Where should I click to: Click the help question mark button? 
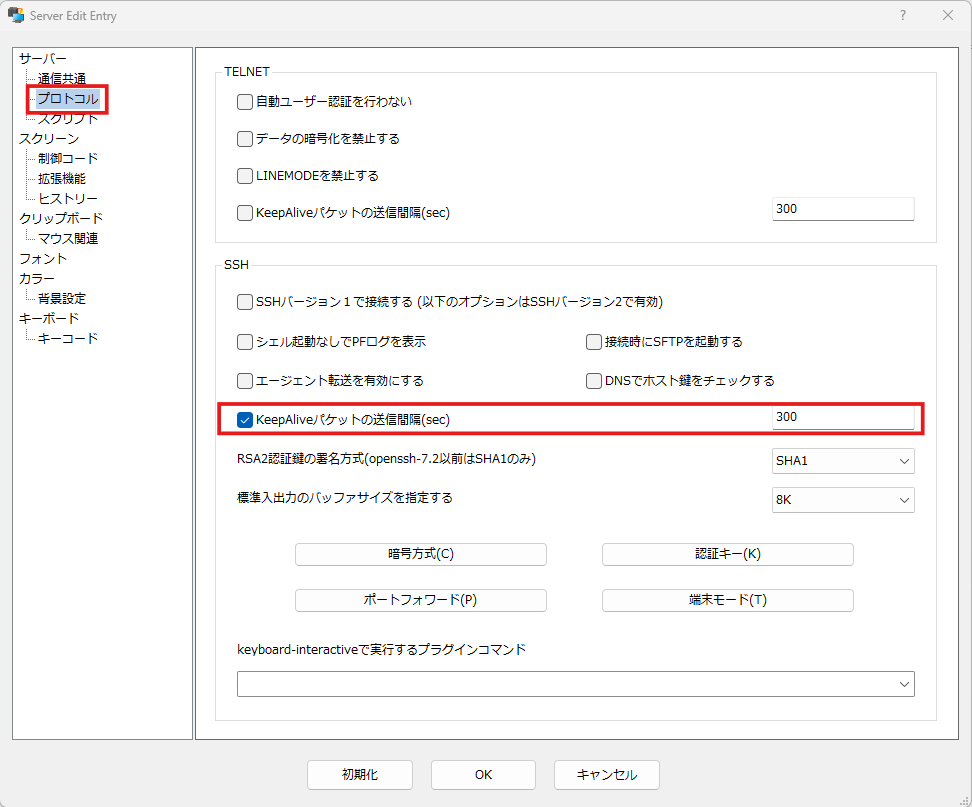click(x=902, y=15)
